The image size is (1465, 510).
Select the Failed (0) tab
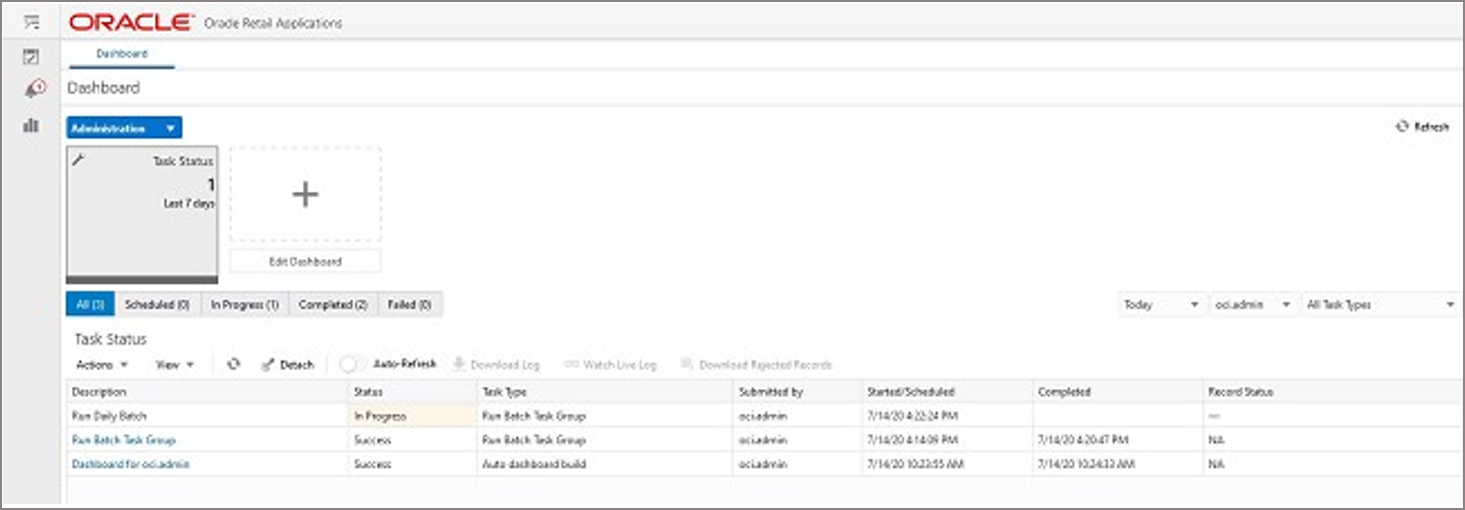pos(410,305)
